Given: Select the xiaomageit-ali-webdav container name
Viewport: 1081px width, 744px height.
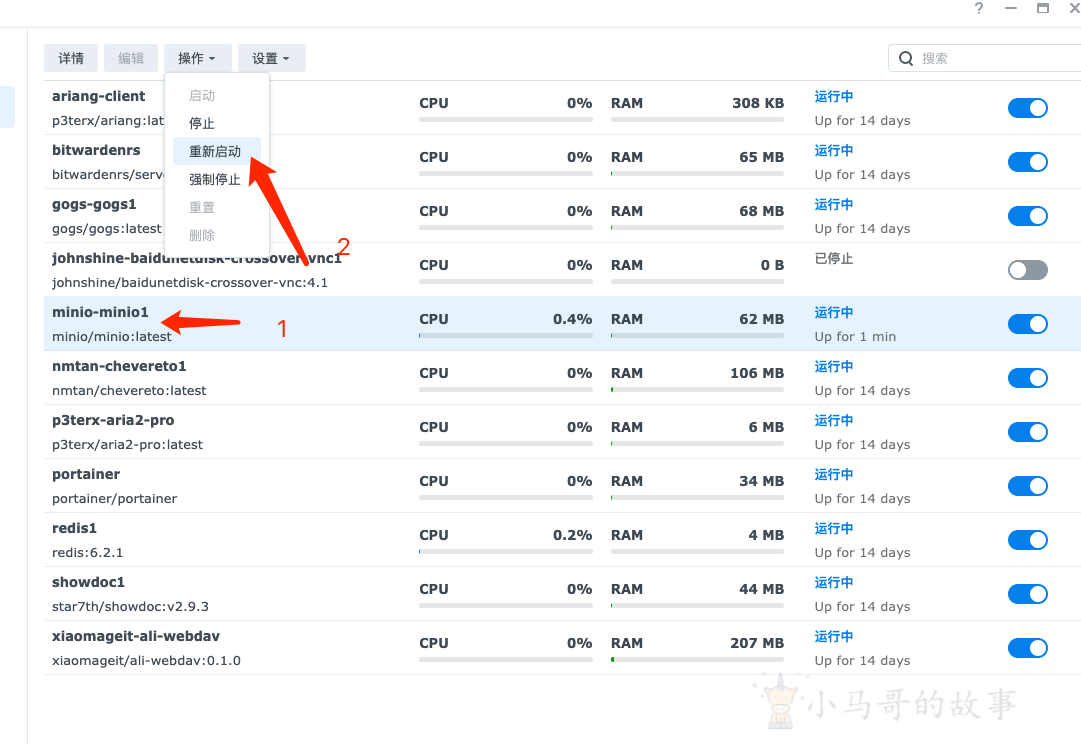Looking at the screenshot, I should (x=136, y=636).
